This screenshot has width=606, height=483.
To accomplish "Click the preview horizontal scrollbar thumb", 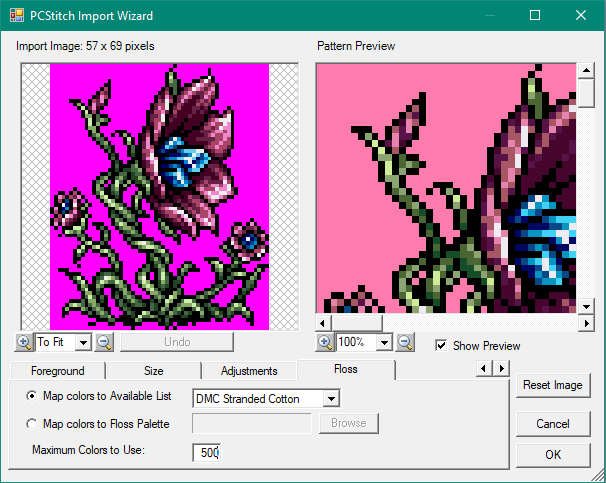I will click(x=356, y=323).
